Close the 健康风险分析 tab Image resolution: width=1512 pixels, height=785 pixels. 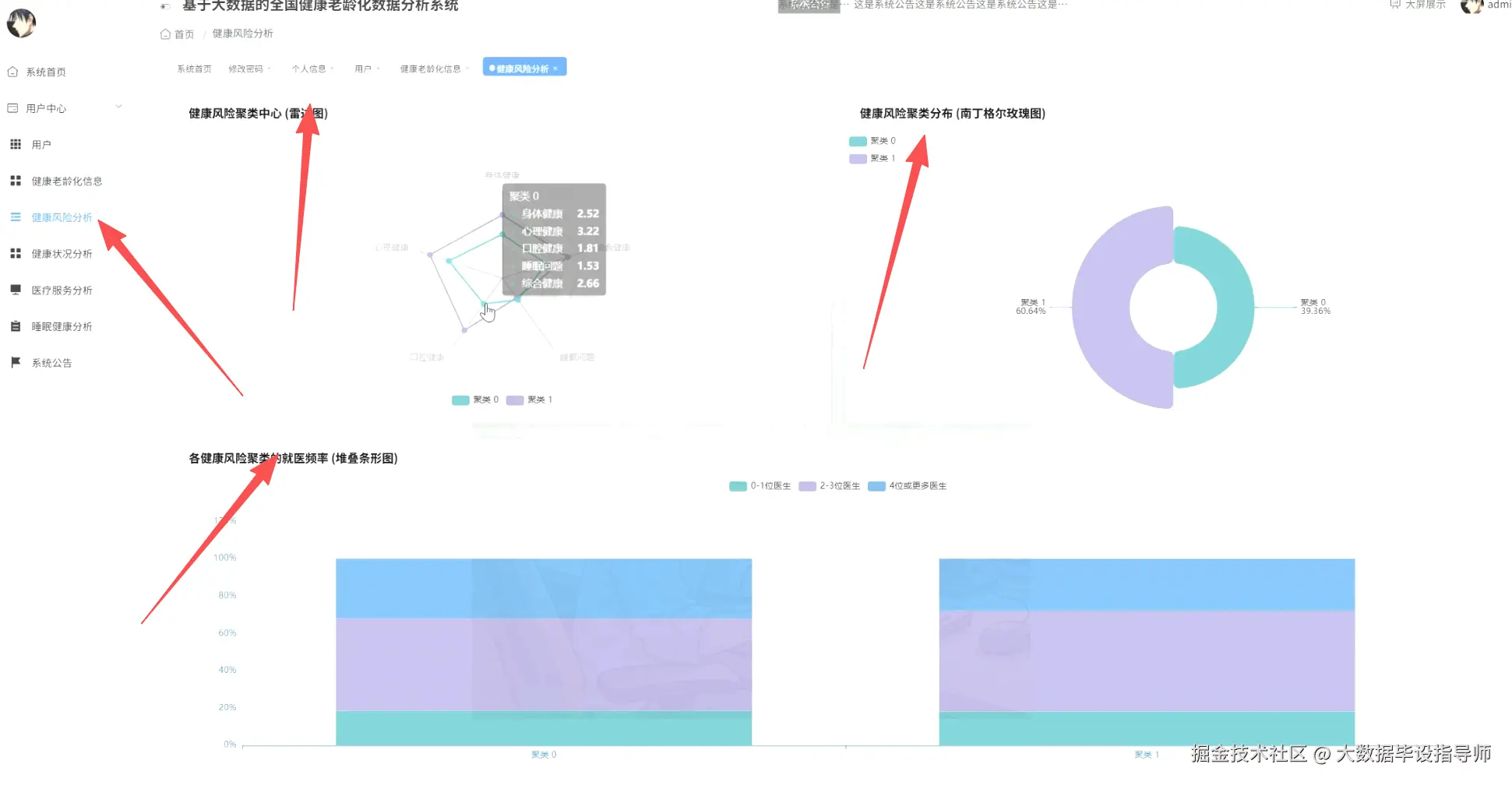pos(555,69)
